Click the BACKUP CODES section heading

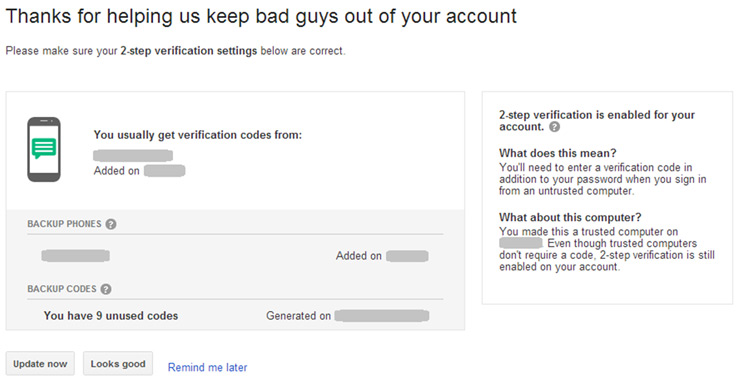62,289
